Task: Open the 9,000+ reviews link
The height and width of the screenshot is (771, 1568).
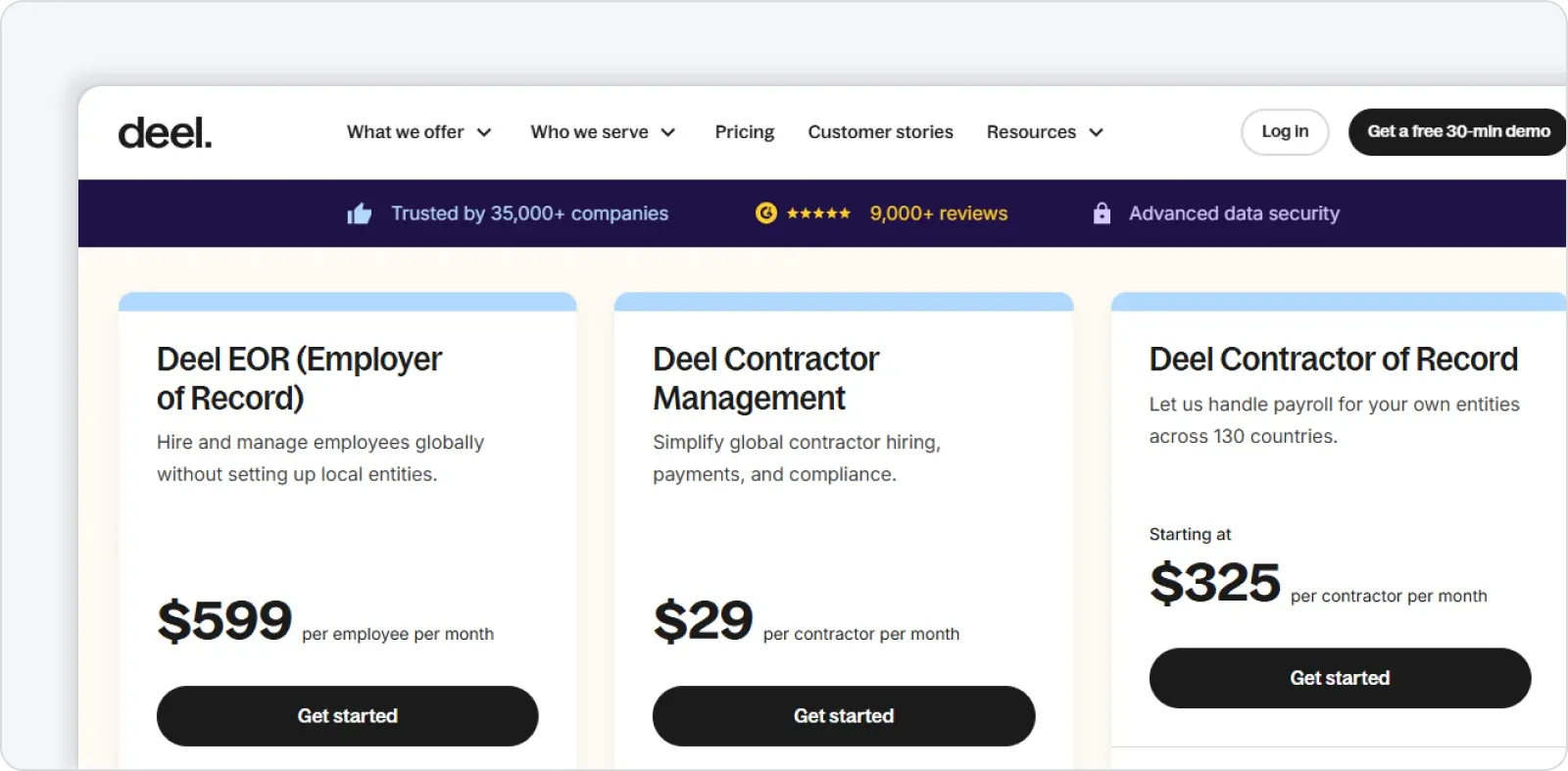Action: [938, 214]
